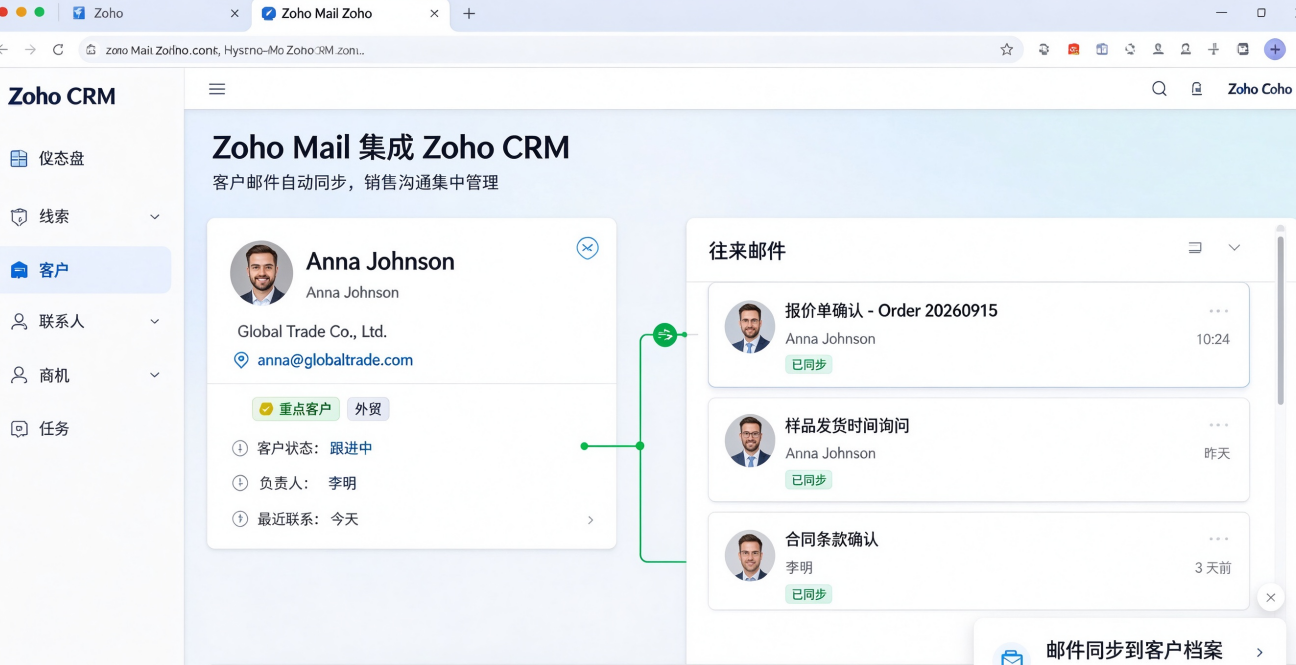Image resolution: width=1296 pixels, height=665 pixels.
Task: Open more options on 合同条款确认 email
Action: [1218, 540]
